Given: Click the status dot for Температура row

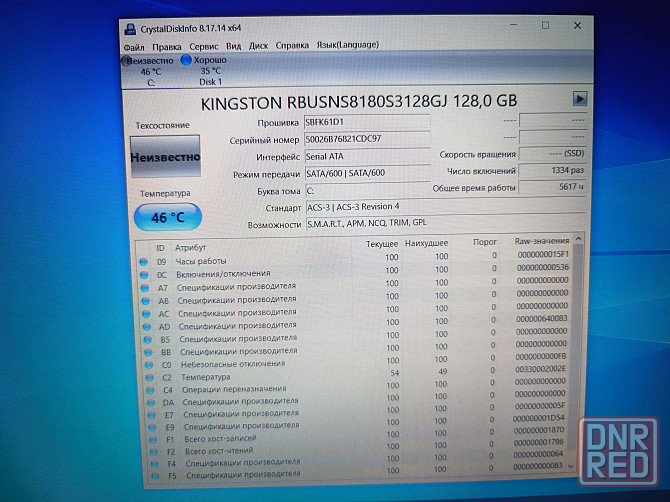Looking at the screenshot, I should click(x=150, y=378).
